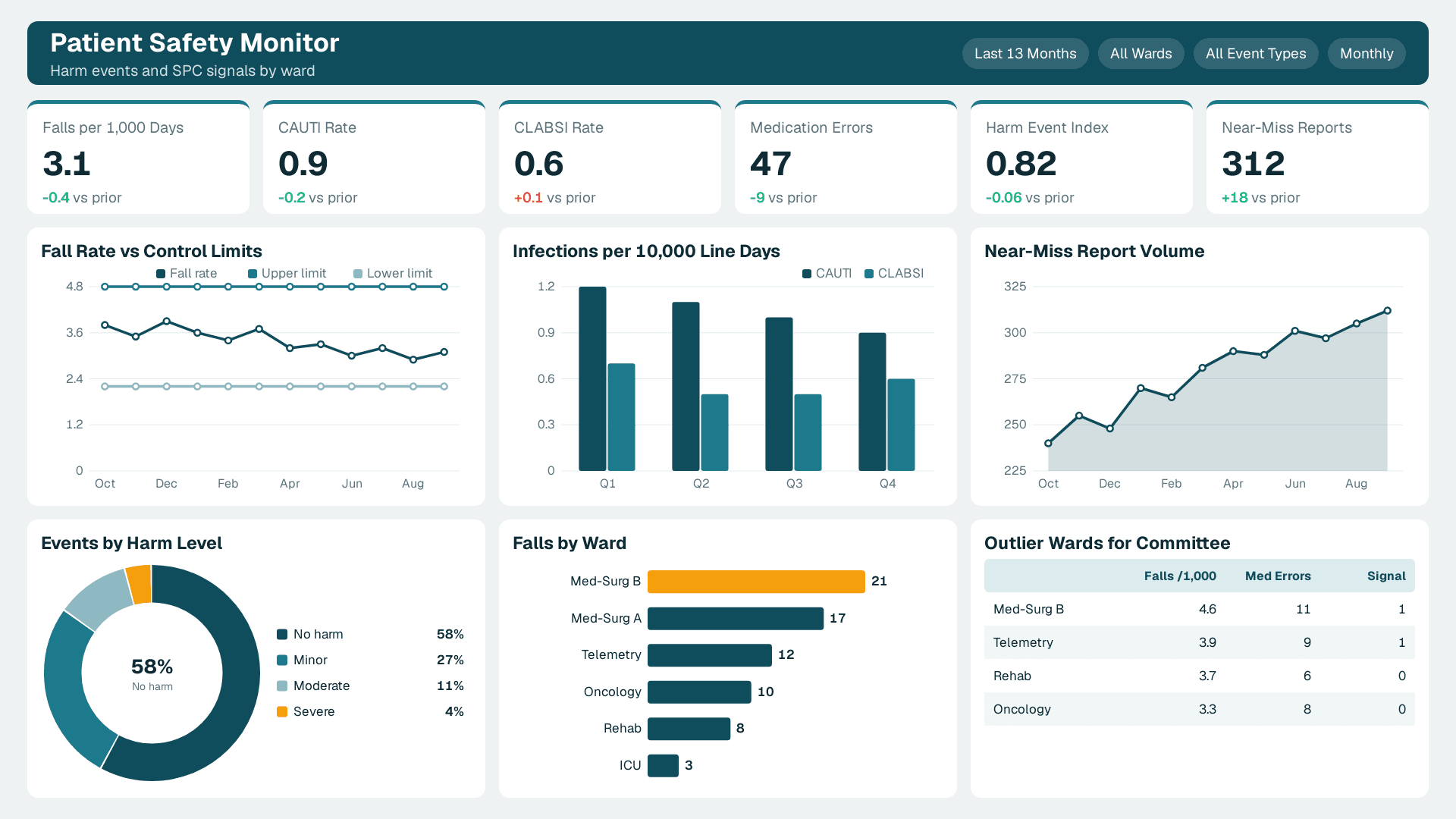Toggle the CAUTI legend entry
Image resolution: width=1456 pixels, height=819 pixels.
click(x=827, y=273)
